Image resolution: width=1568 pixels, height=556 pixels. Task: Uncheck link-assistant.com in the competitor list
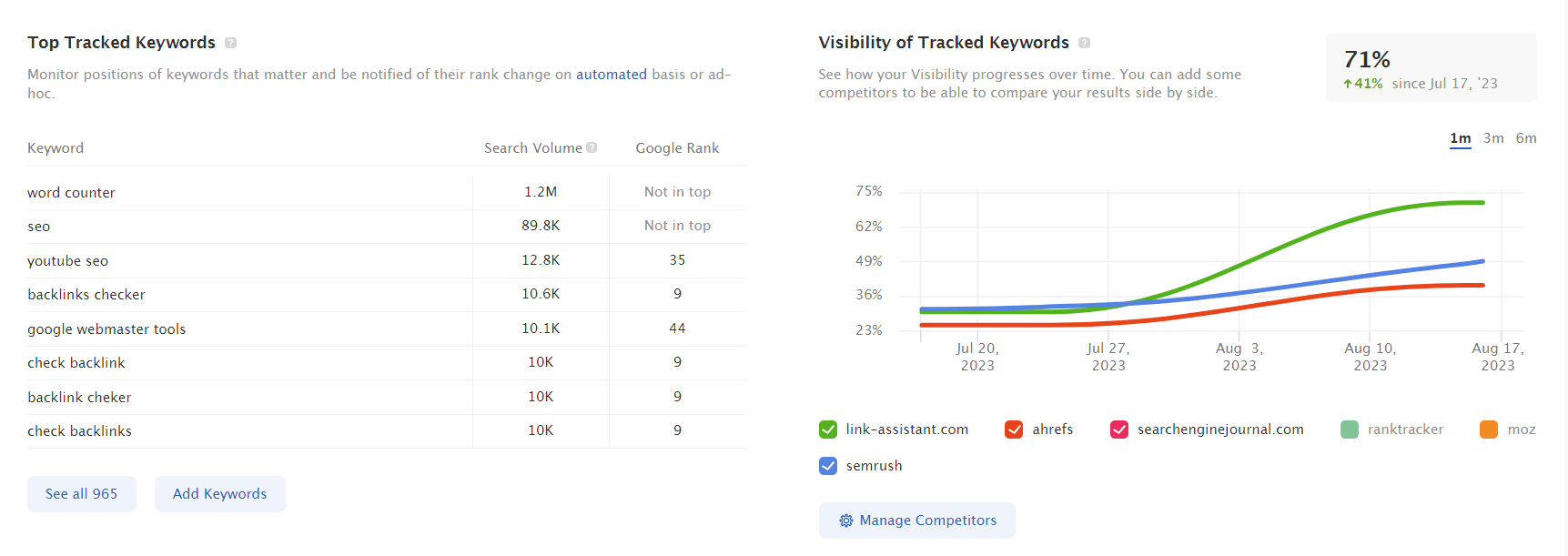pos(828,429)
